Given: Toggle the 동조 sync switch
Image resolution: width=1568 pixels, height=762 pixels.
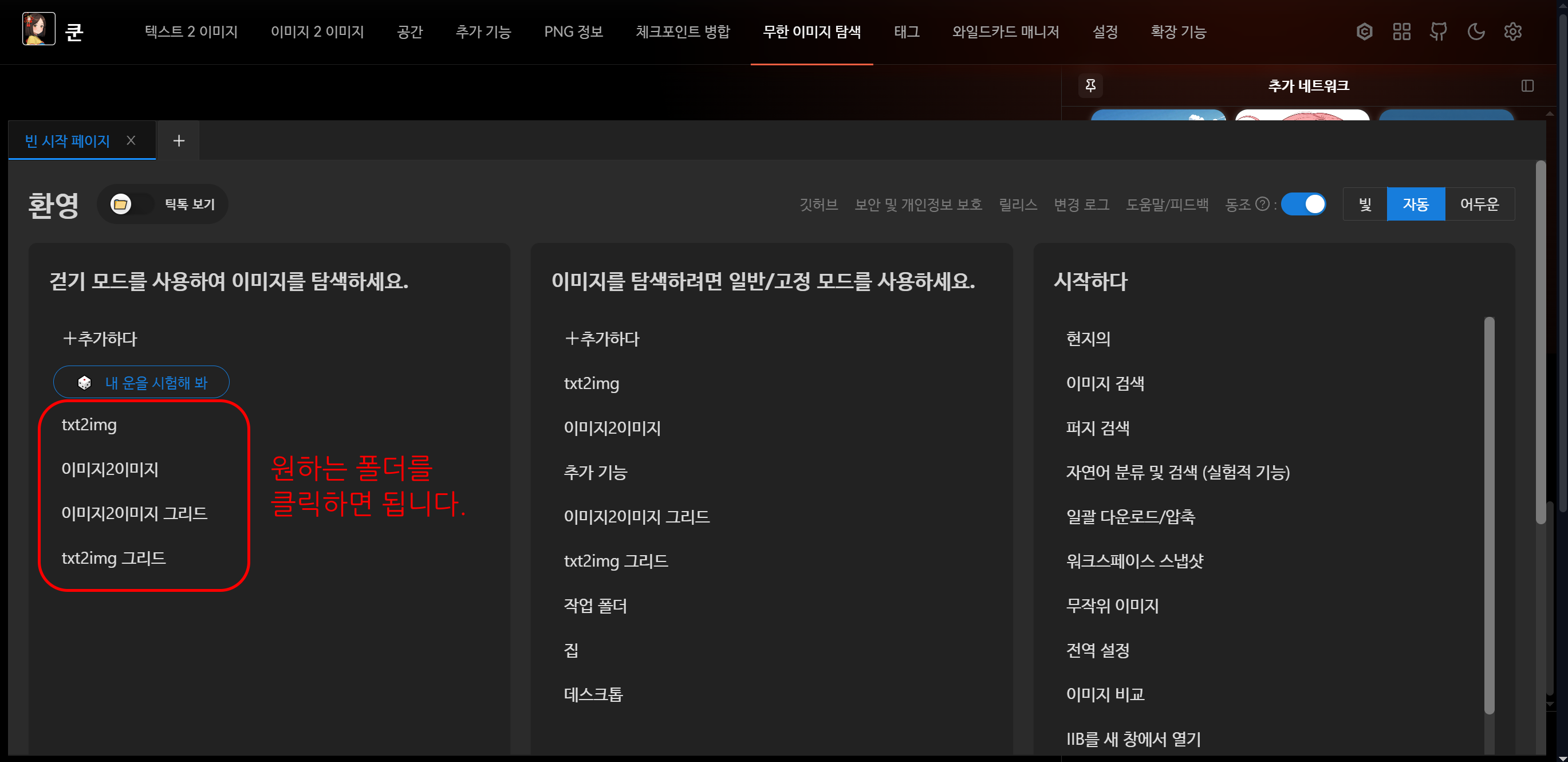Looking at the screenshot, I should pyautogui.click(x=1303, y=204).
